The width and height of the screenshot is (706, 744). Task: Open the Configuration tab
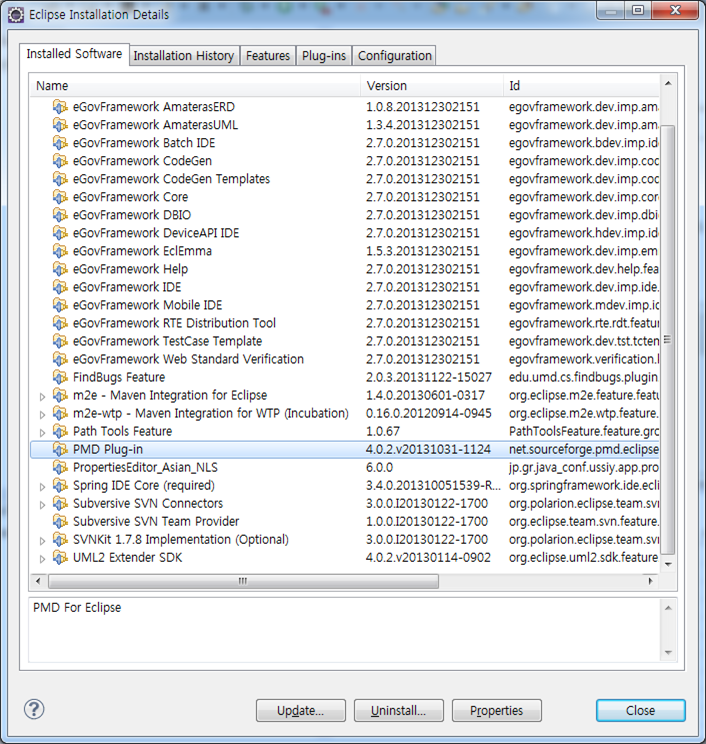point(395,56)
